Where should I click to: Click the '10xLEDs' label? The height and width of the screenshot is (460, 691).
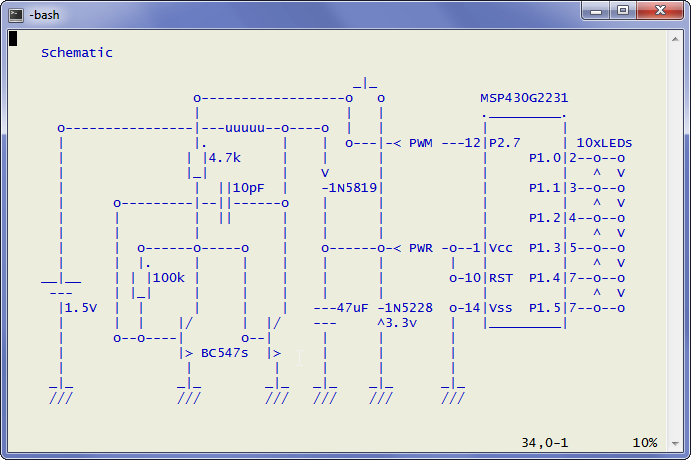(604, 143)
